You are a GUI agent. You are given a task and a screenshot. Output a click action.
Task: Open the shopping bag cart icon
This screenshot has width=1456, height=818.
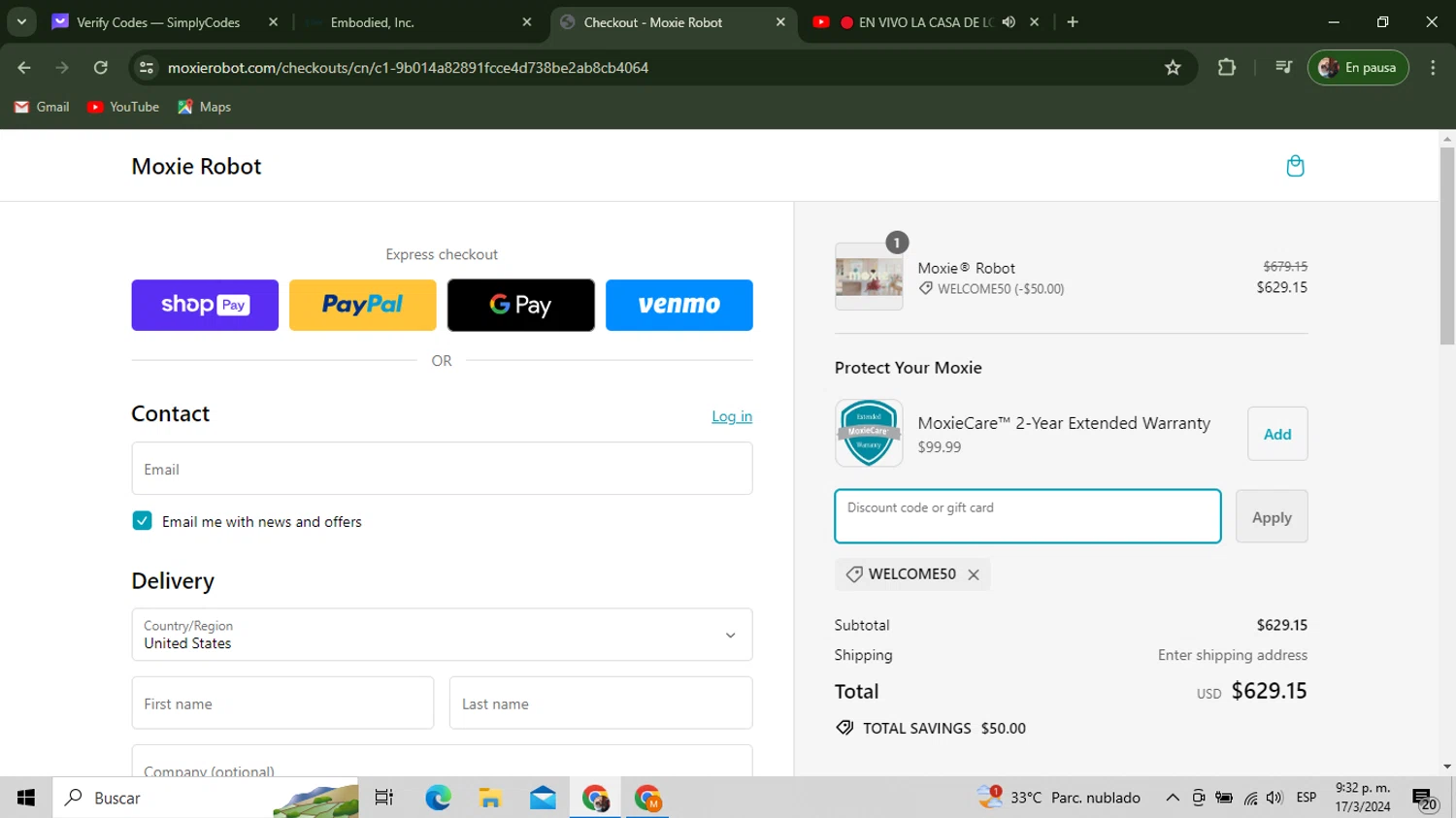1295,166
